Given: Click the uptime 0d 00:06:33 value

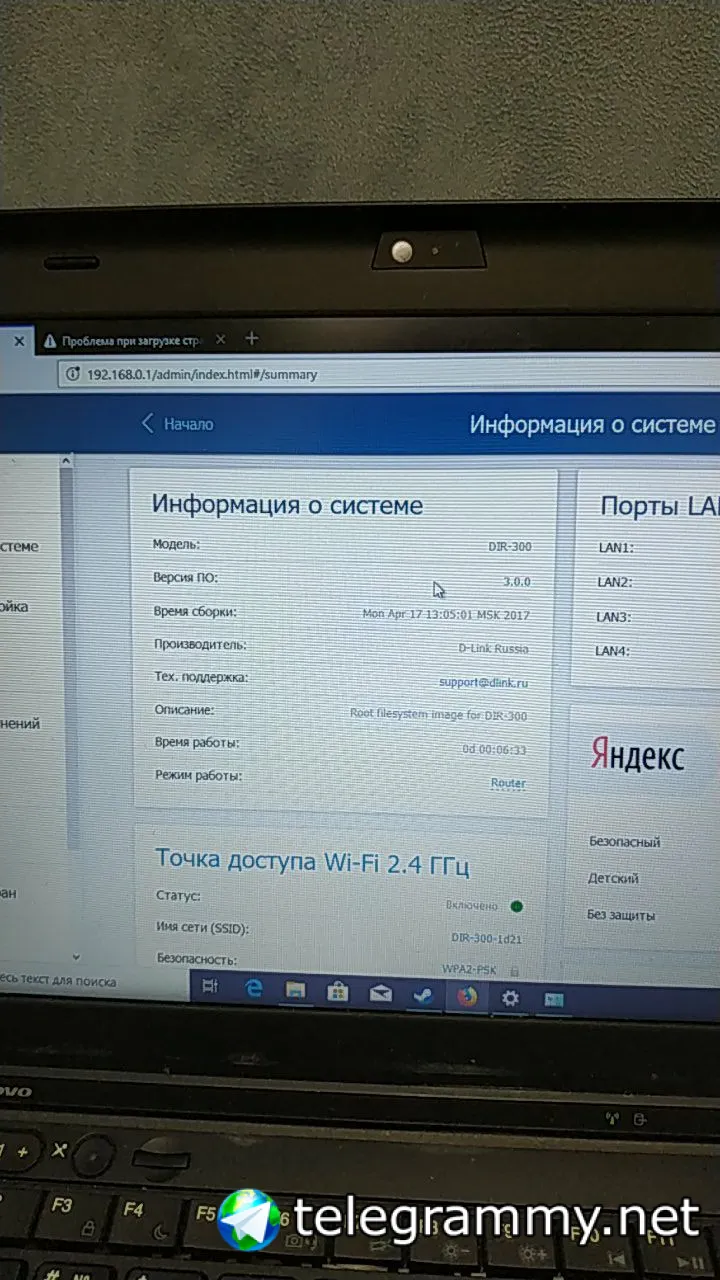Looking at the screenshot, I should click(x=494, y=749).
